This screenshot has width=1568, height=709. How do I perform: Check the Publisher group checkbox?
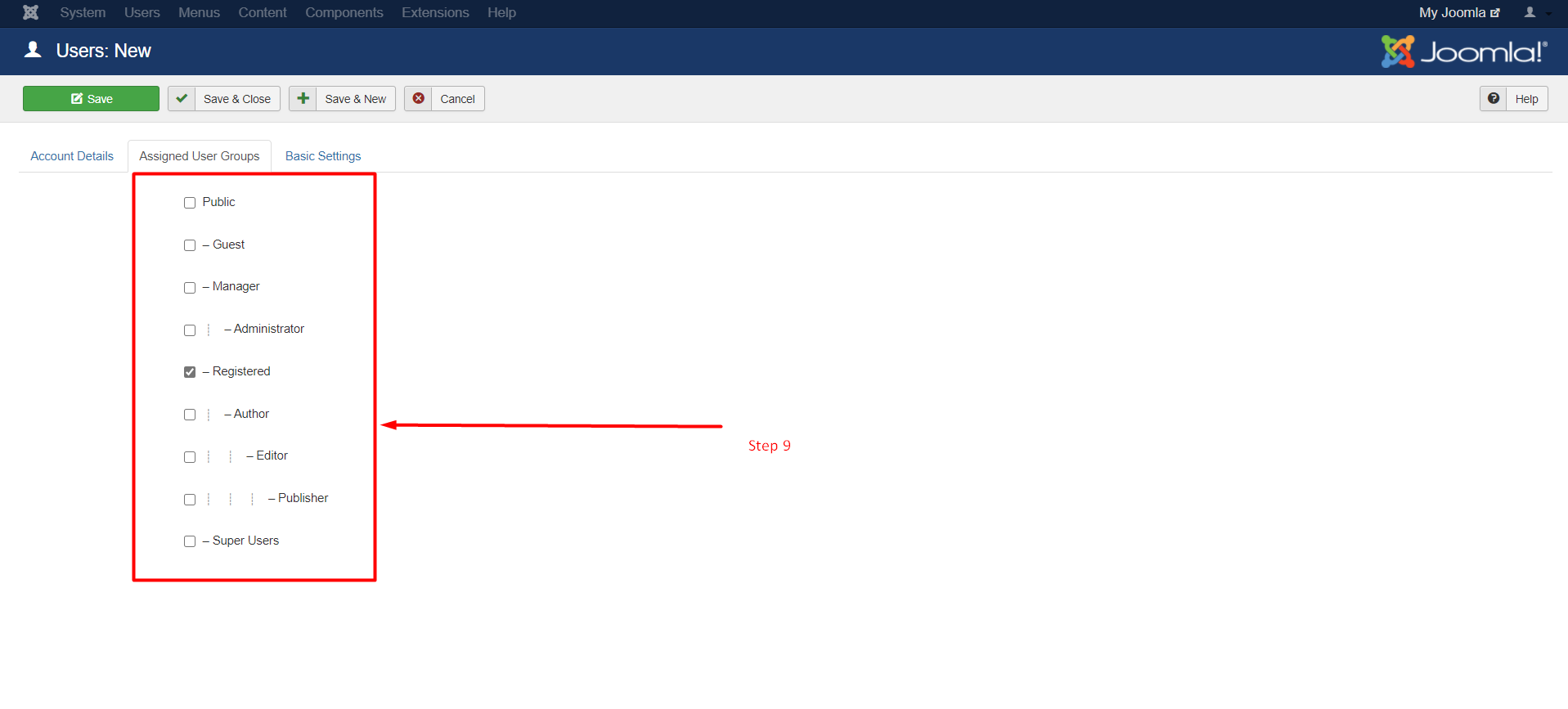click(190, 500)
